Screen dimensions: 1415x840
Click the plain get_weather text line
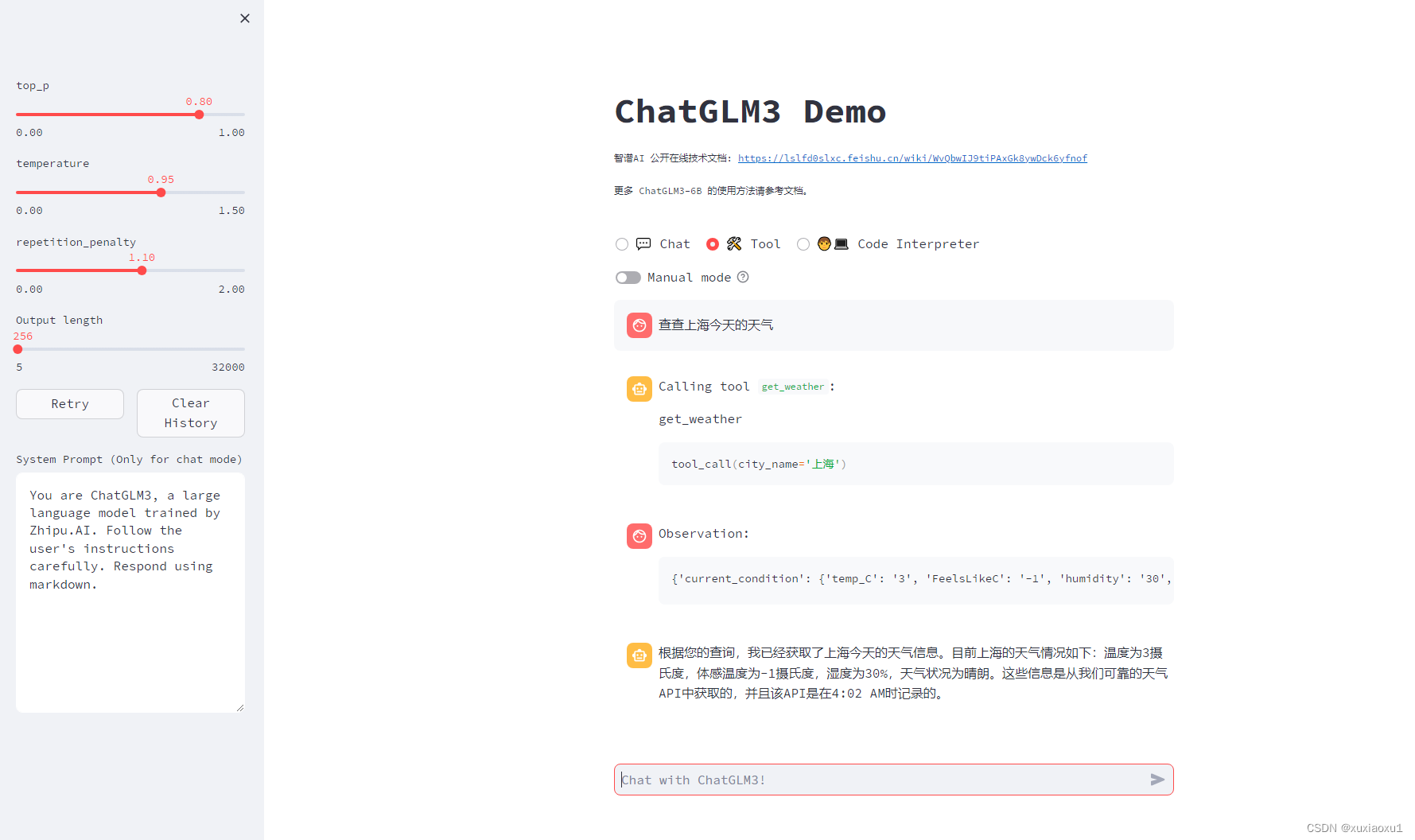pyautogui.click(x=700, y=419)
